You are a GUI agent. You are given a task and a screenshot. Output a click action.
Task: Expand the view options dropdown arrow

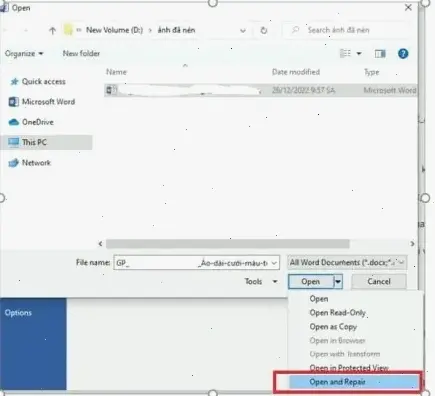point(359,53)
